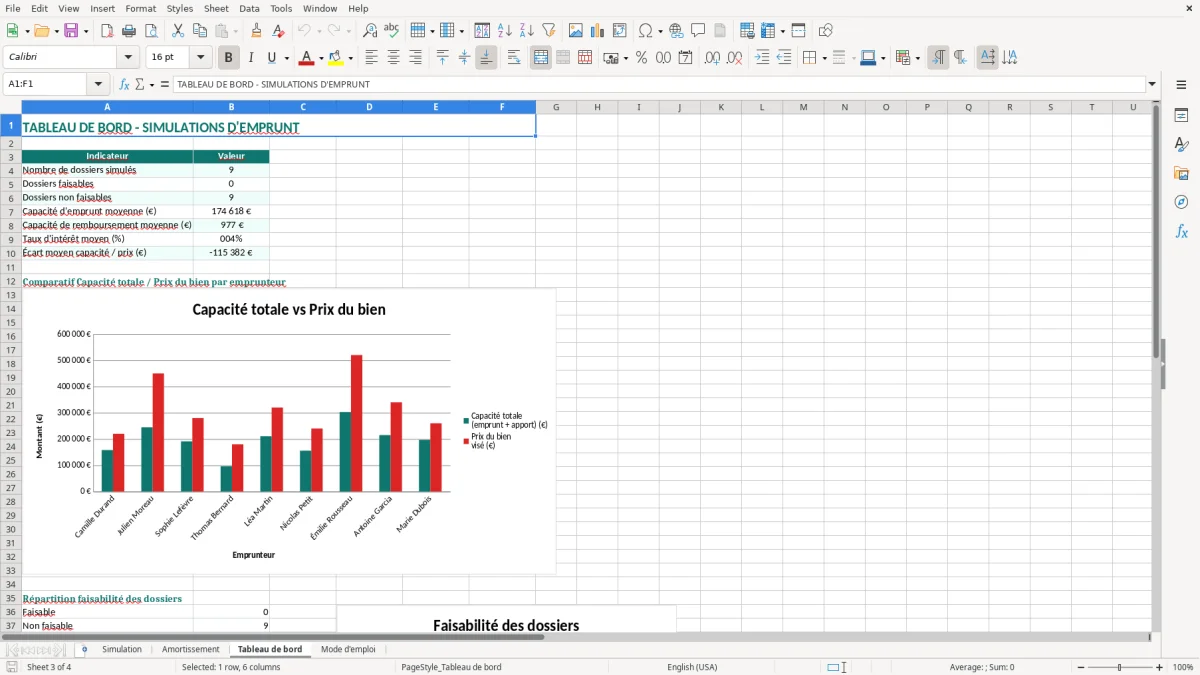This screenshot has width=1200, height=675.
Task: Click the zoom slider in status bar
Action: tap(1119, 667)
